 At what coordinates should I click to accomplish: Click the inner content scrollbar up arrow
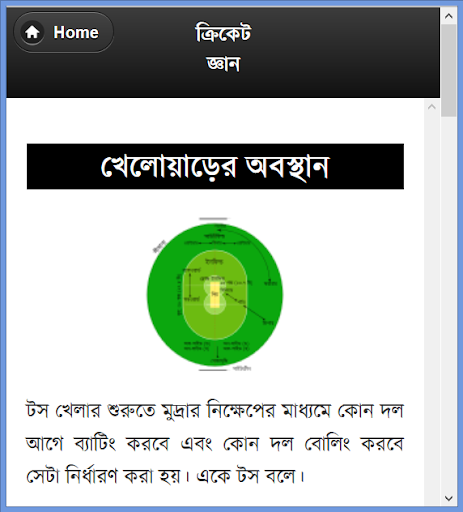[432, 107]
